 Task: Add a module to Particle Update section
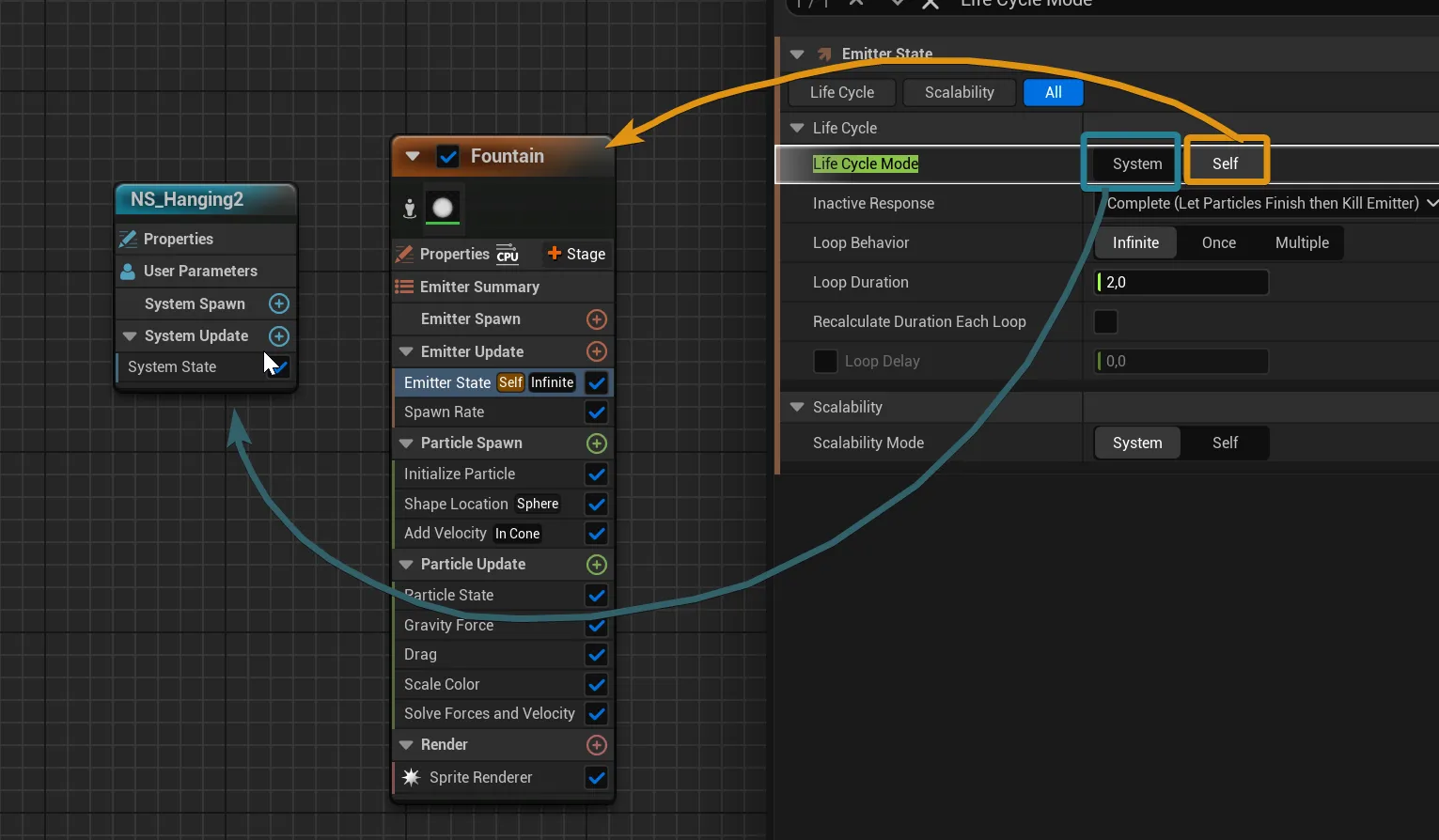click(596, 565)
